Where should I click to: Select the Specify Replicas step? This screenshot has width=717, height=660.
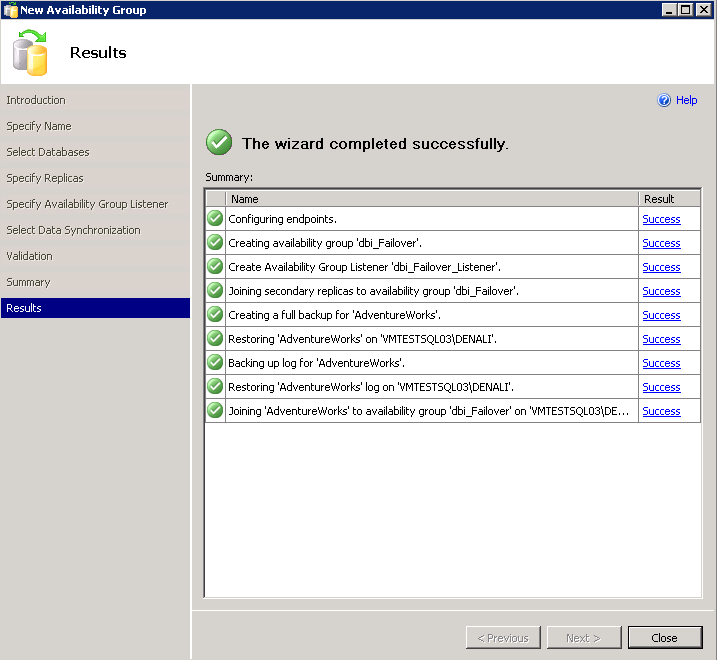pos(45,178)
